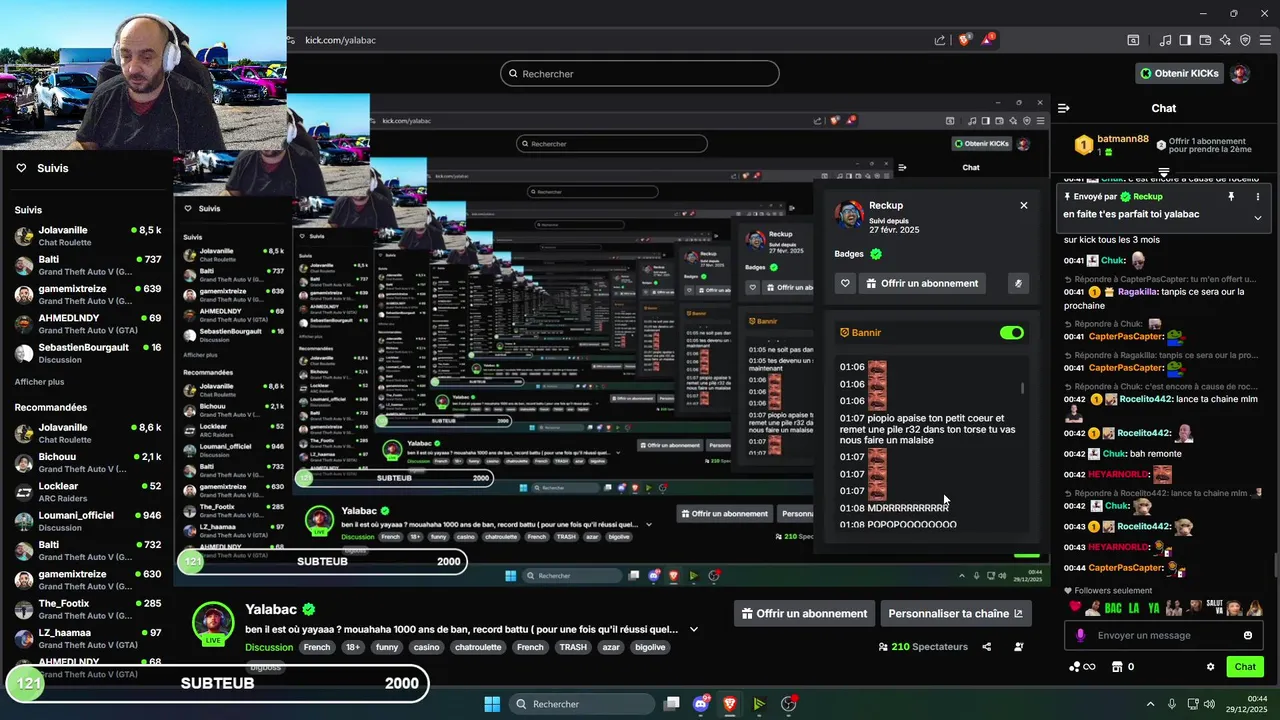Viewport: 1280px width, 720px height.
Task: Open gamemixtreize channel with 639 viewers
Action: (x=88, y=294)
